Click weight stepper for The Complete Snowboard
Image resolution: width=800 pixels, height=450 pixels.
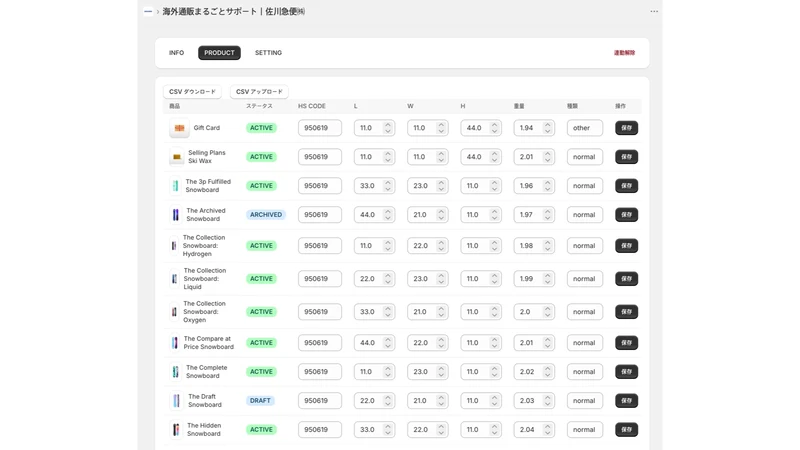[x=547, y=372]
